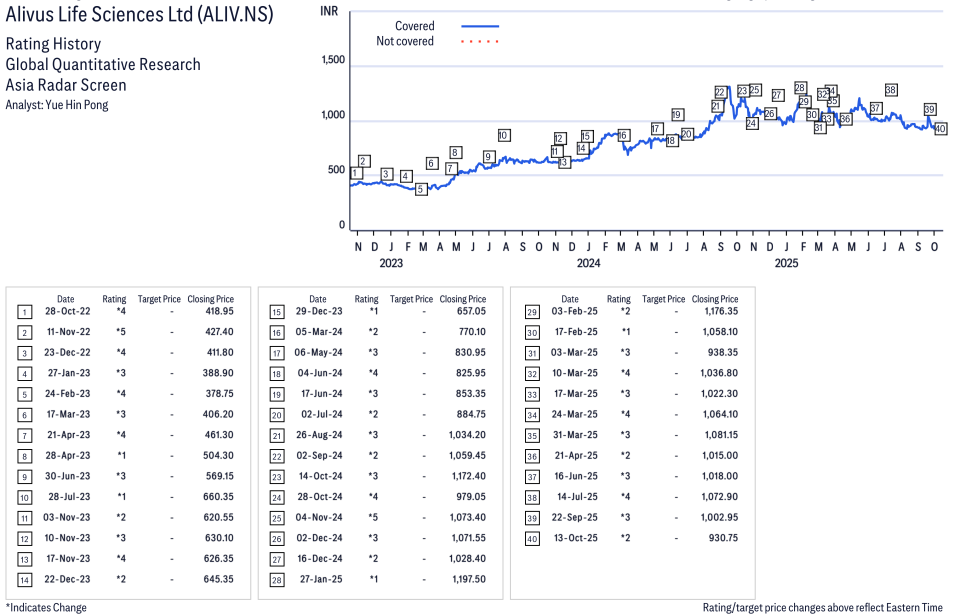Click chart marker 19 on the graph

click(677, 115)
